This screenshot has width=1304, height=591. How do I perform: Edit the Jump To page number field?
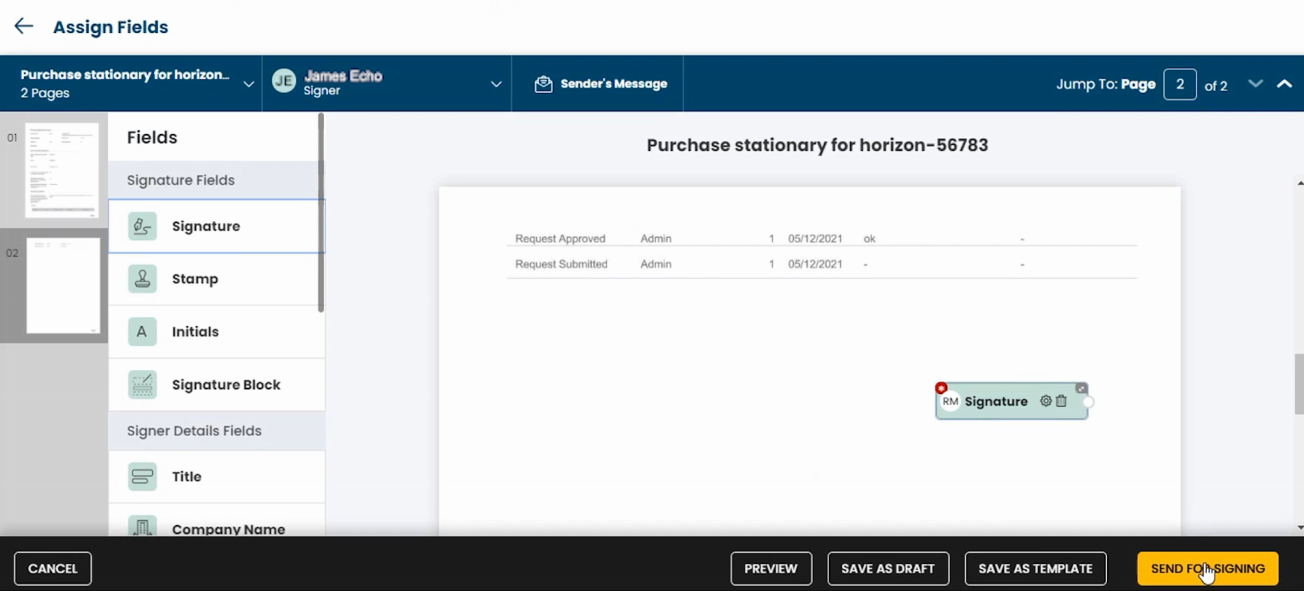(1180, 84)
